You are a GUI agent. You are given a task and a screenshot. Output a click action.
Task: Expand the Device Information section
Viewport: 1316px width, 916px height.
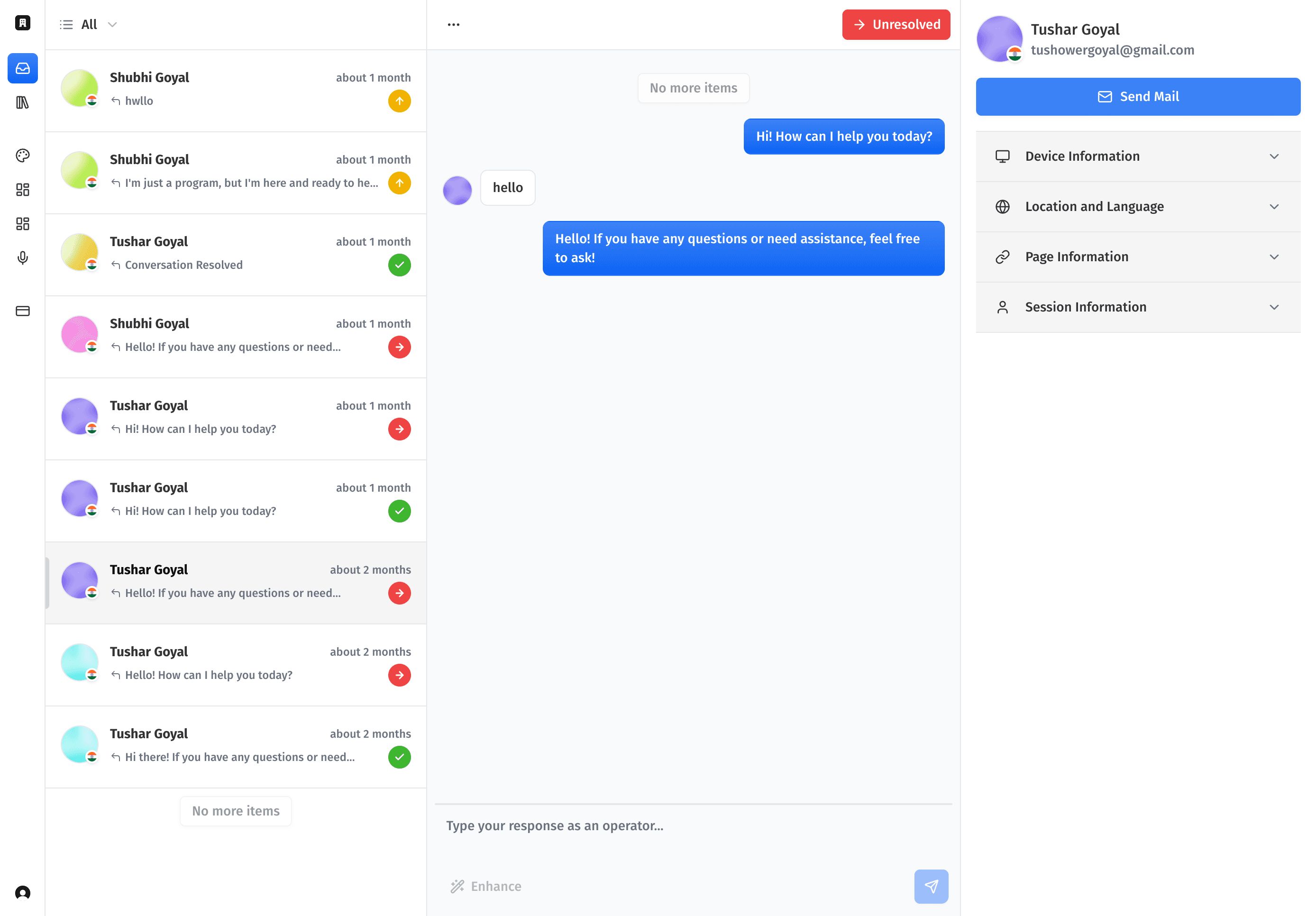coord(1138,156)
